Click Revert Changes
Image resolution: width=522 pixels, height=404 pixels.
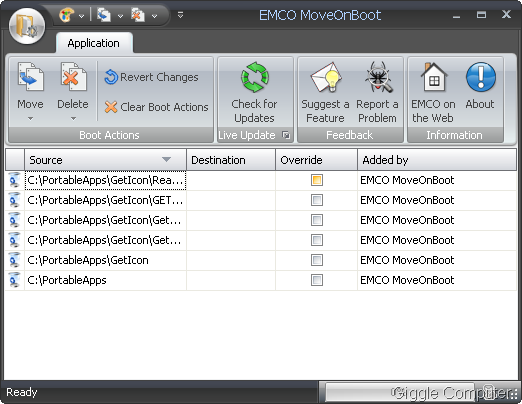(151, 77)
